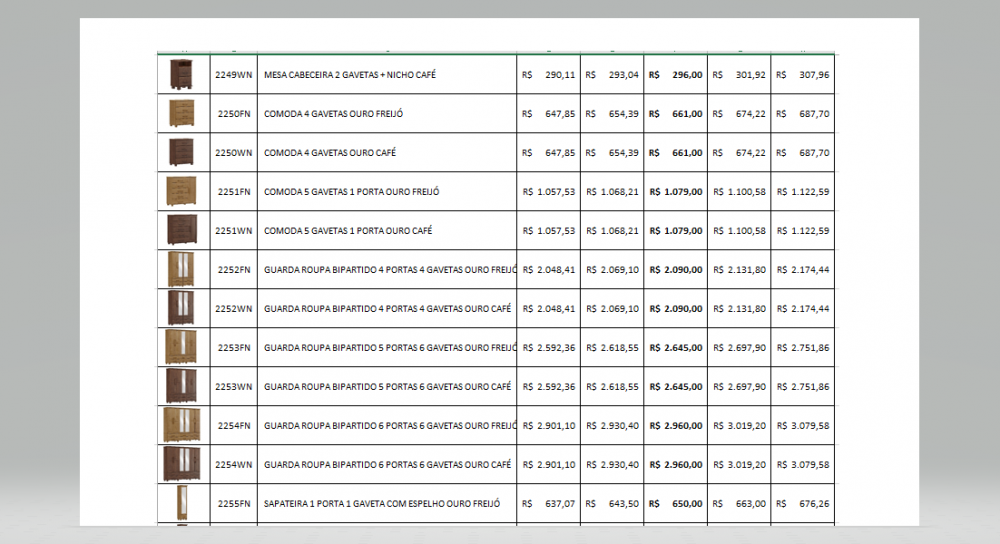Click the bold price R$ 296,00
Viewport: 1000px width, 544px height.
pos(675,75)
